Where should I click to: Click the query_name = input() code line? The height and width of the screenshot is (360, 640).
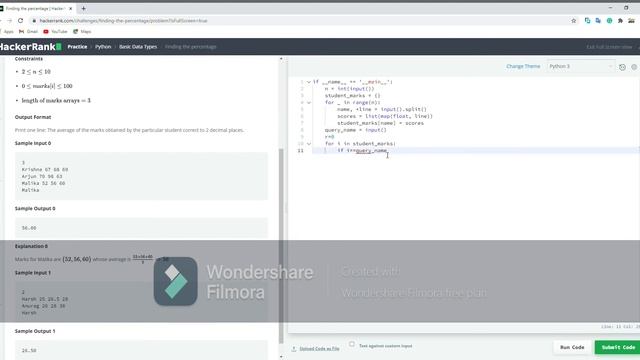tap(356, 130)
